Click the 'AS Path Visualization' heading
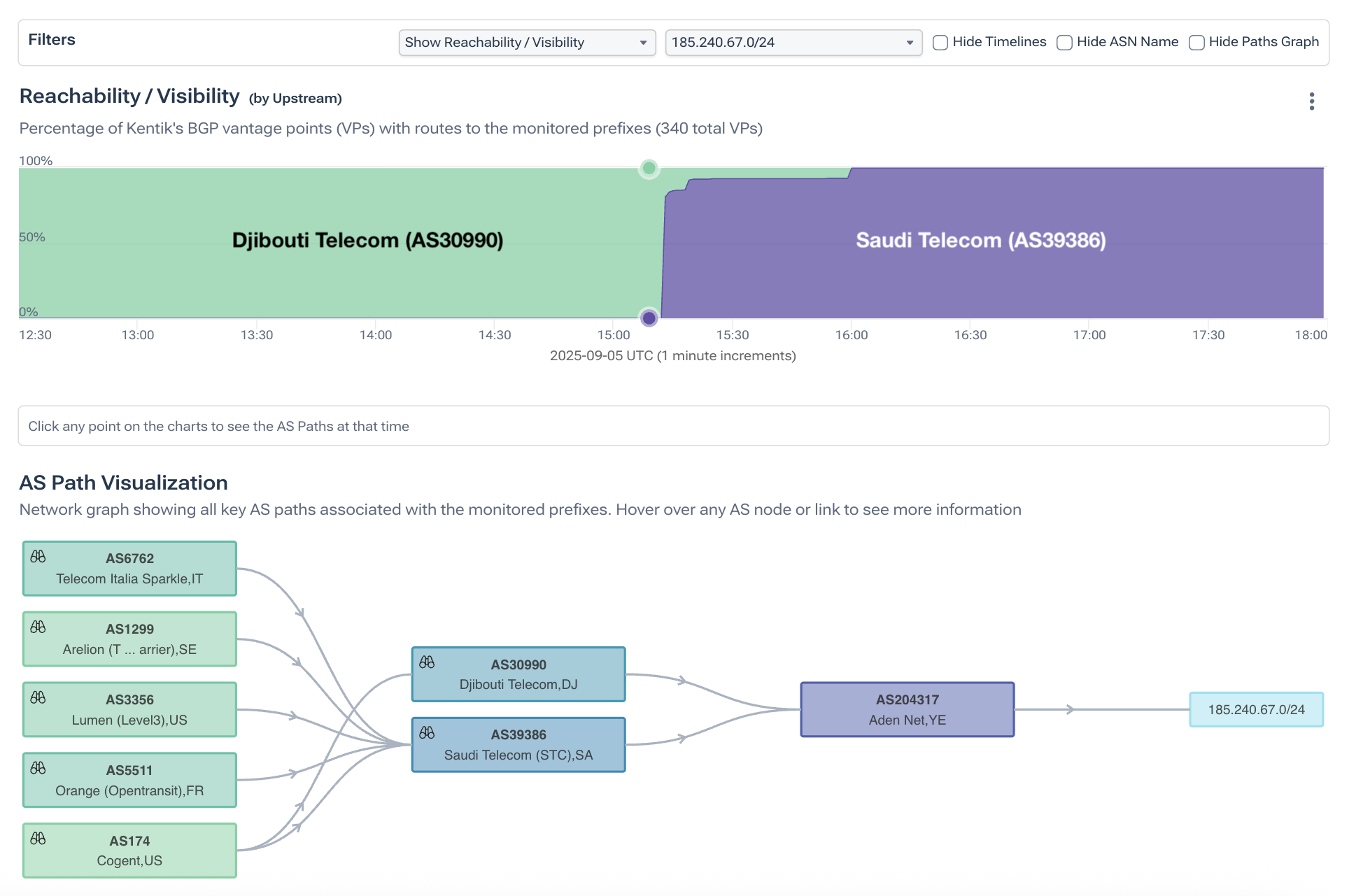 (124, 483)
